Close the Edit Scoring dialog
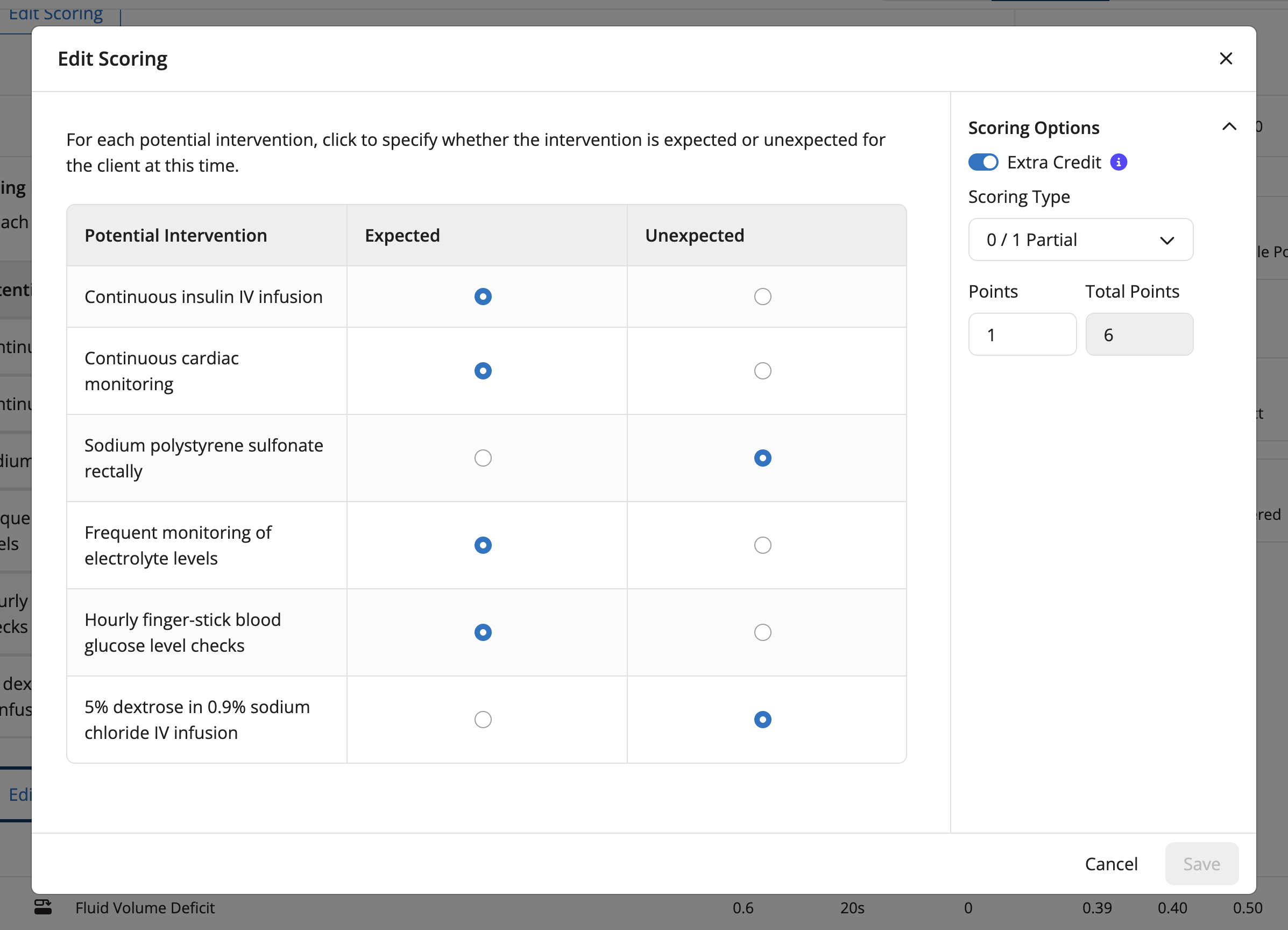 [x=1226, y=59]
